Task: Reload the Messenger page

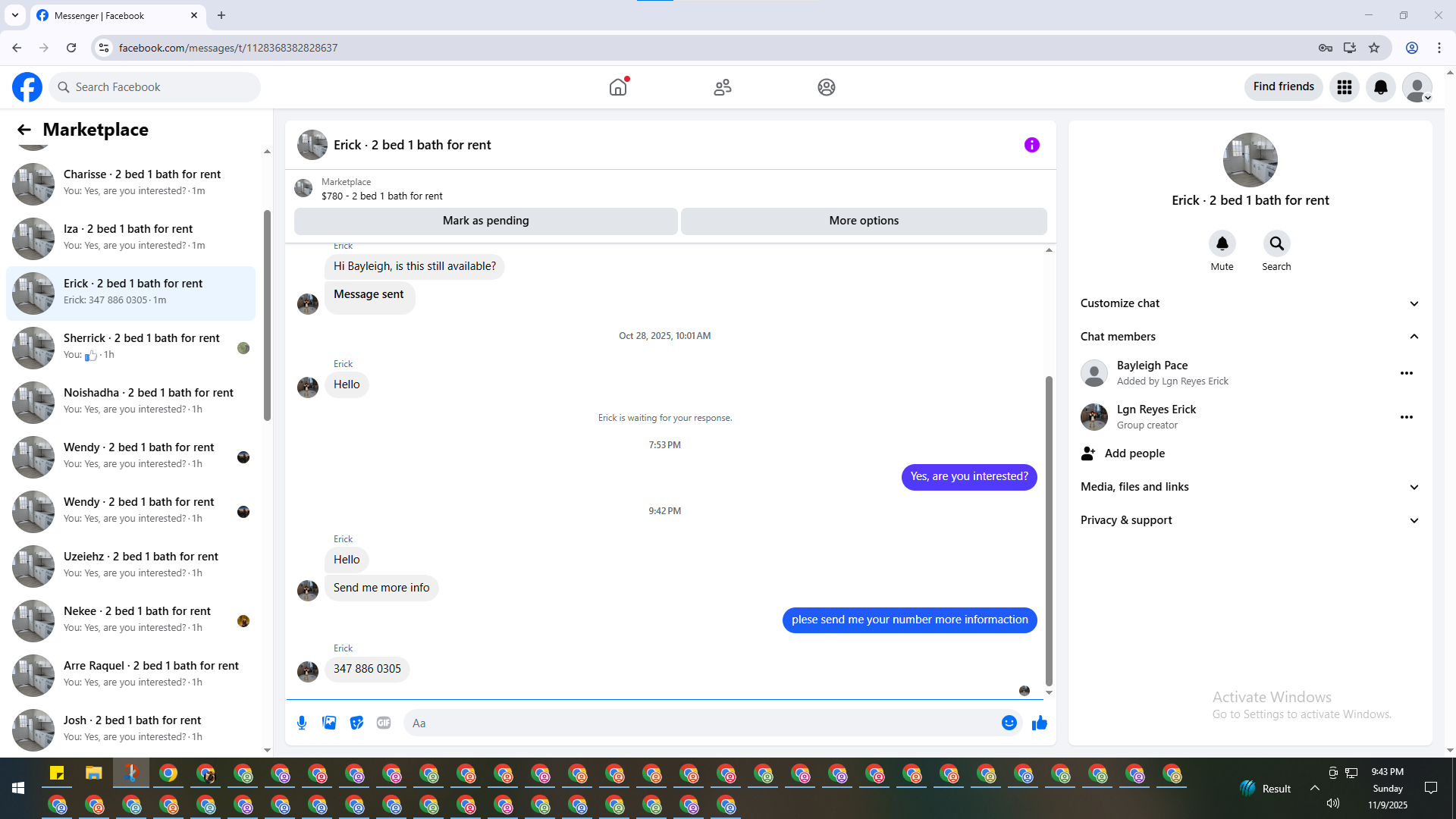Action: click(x=71, y=48)
